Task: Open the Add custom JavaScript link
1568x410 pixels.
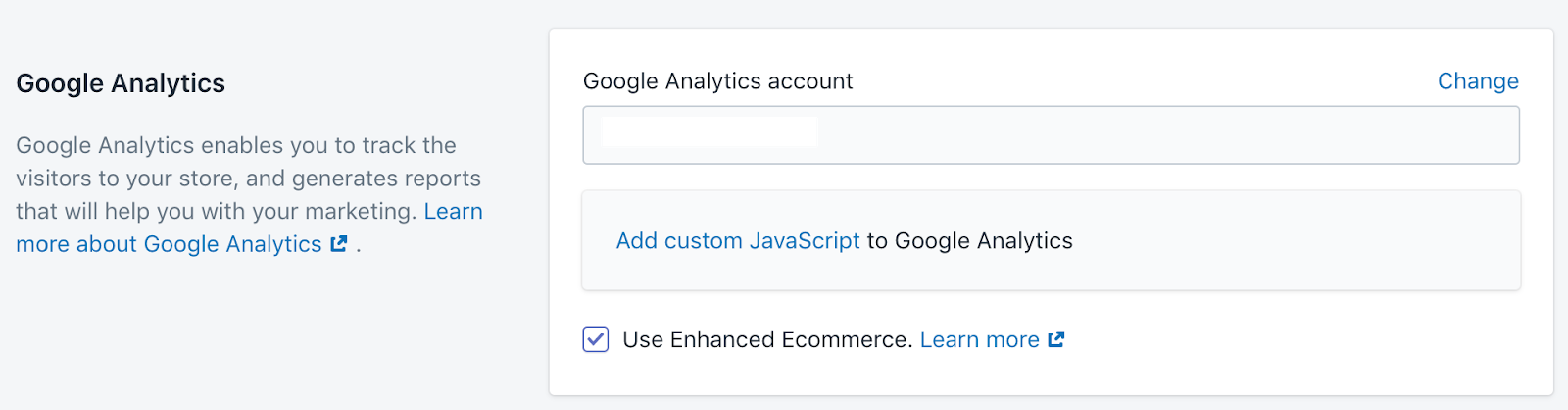Action: coord(738,241)
